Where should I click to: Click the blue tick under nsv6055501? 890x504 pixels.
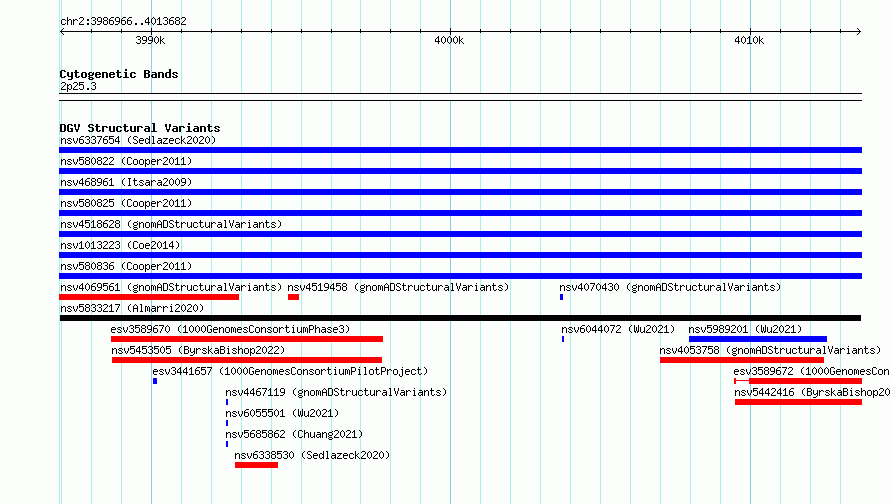(227, 423)
